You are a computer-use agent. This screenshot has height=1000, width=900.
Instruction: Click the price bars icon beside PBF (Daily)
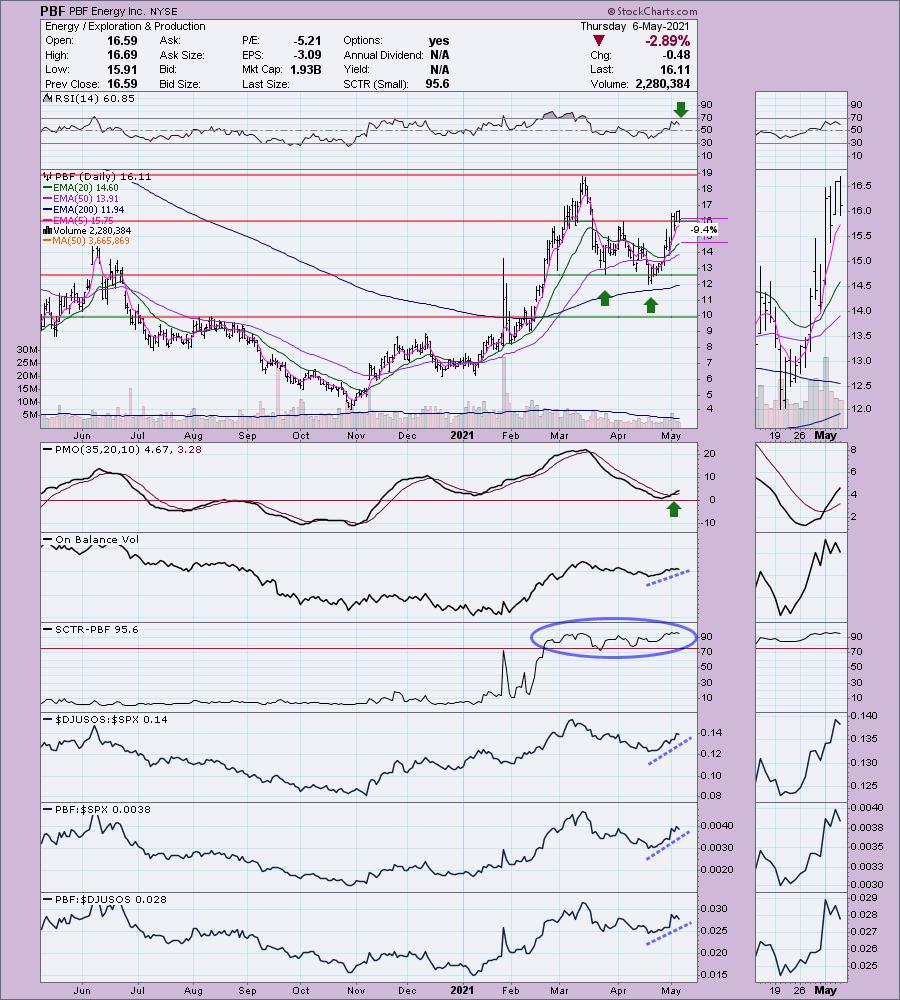point(48,177)
